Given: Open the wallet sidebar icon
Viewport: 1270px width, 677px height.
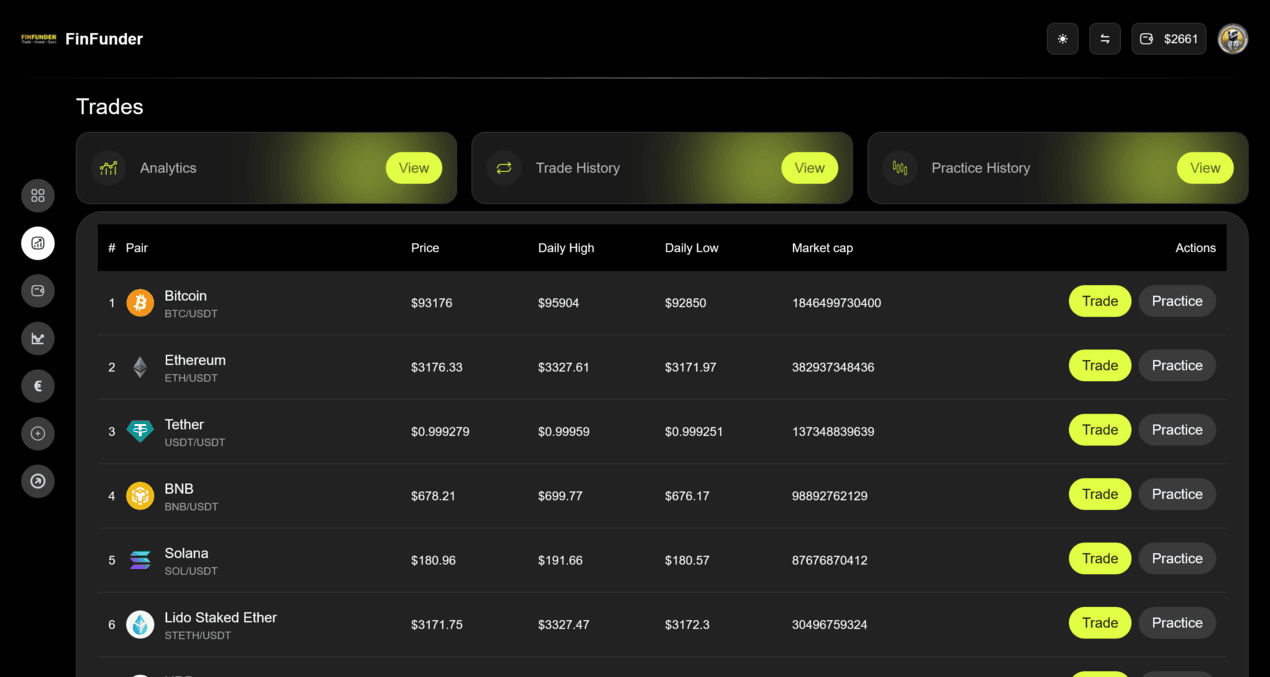Looking at the screenshot, I should (x=38, y=291).
